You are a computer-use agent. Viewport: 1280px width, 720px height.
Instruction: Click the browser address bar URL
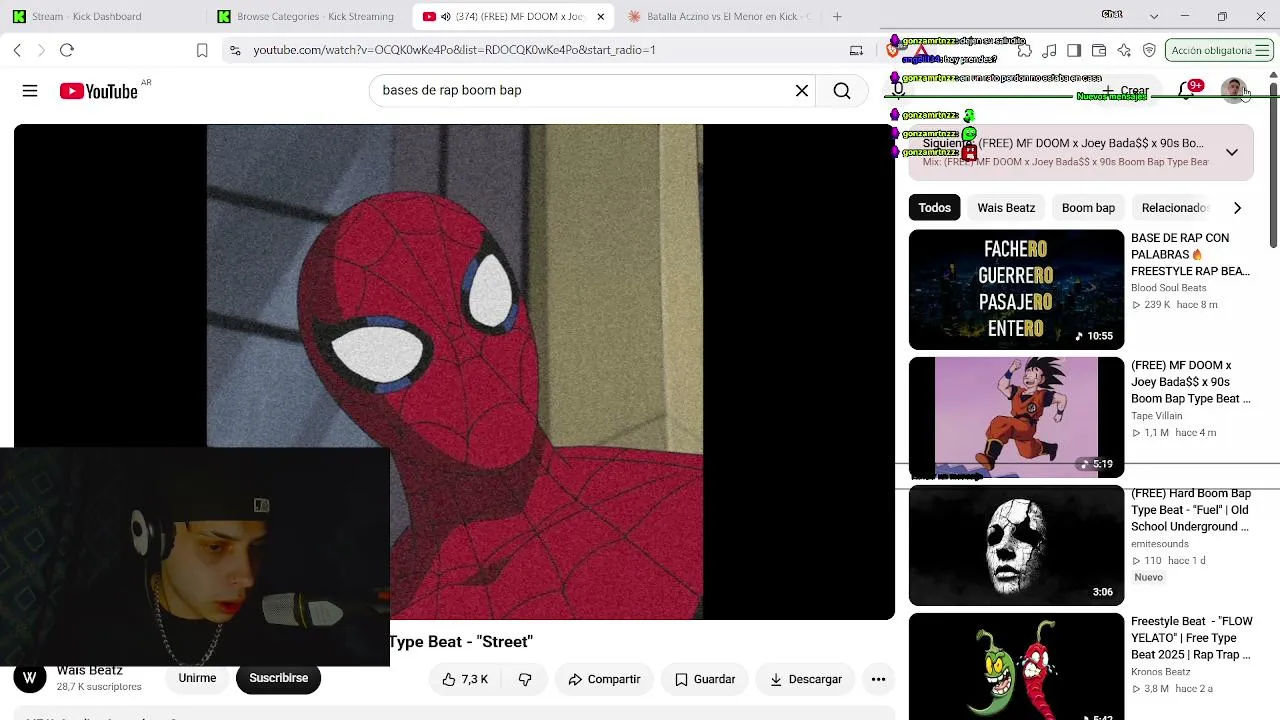pyautogui.click(x=454, y=50)
